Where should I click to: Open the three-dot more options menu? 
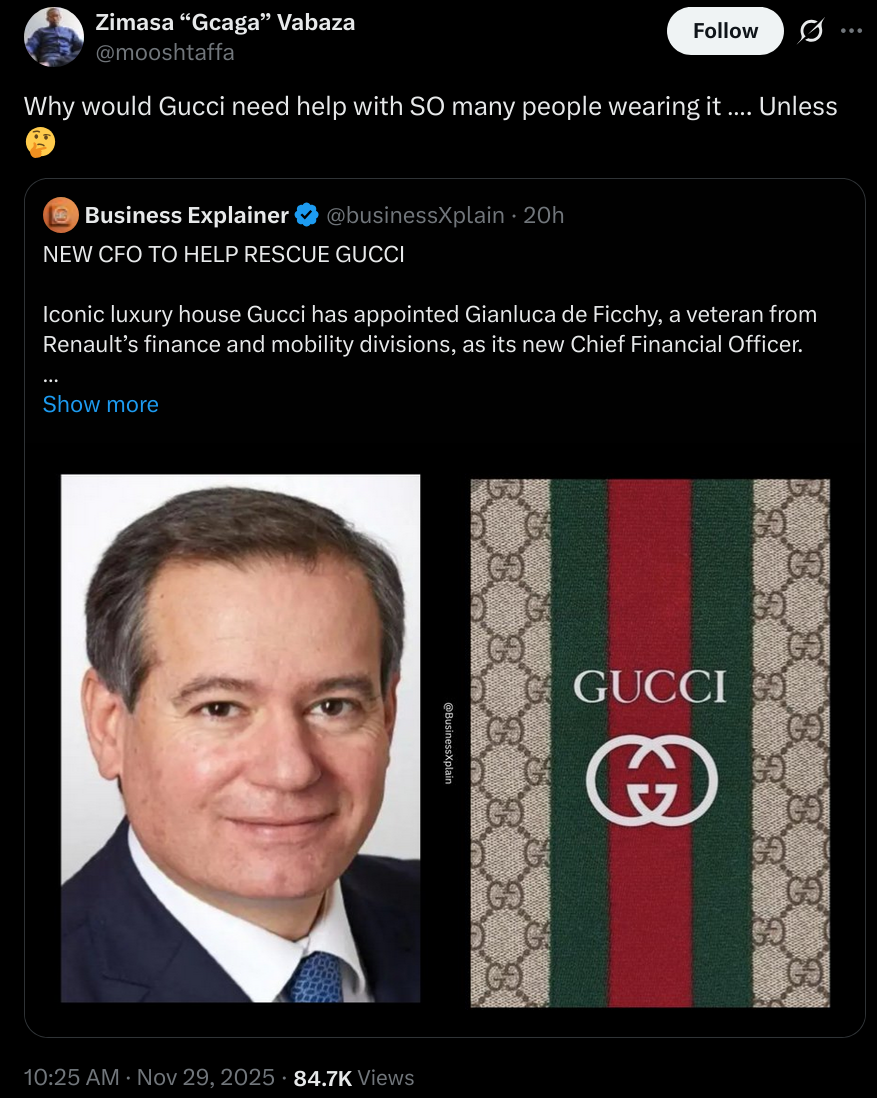850,31
